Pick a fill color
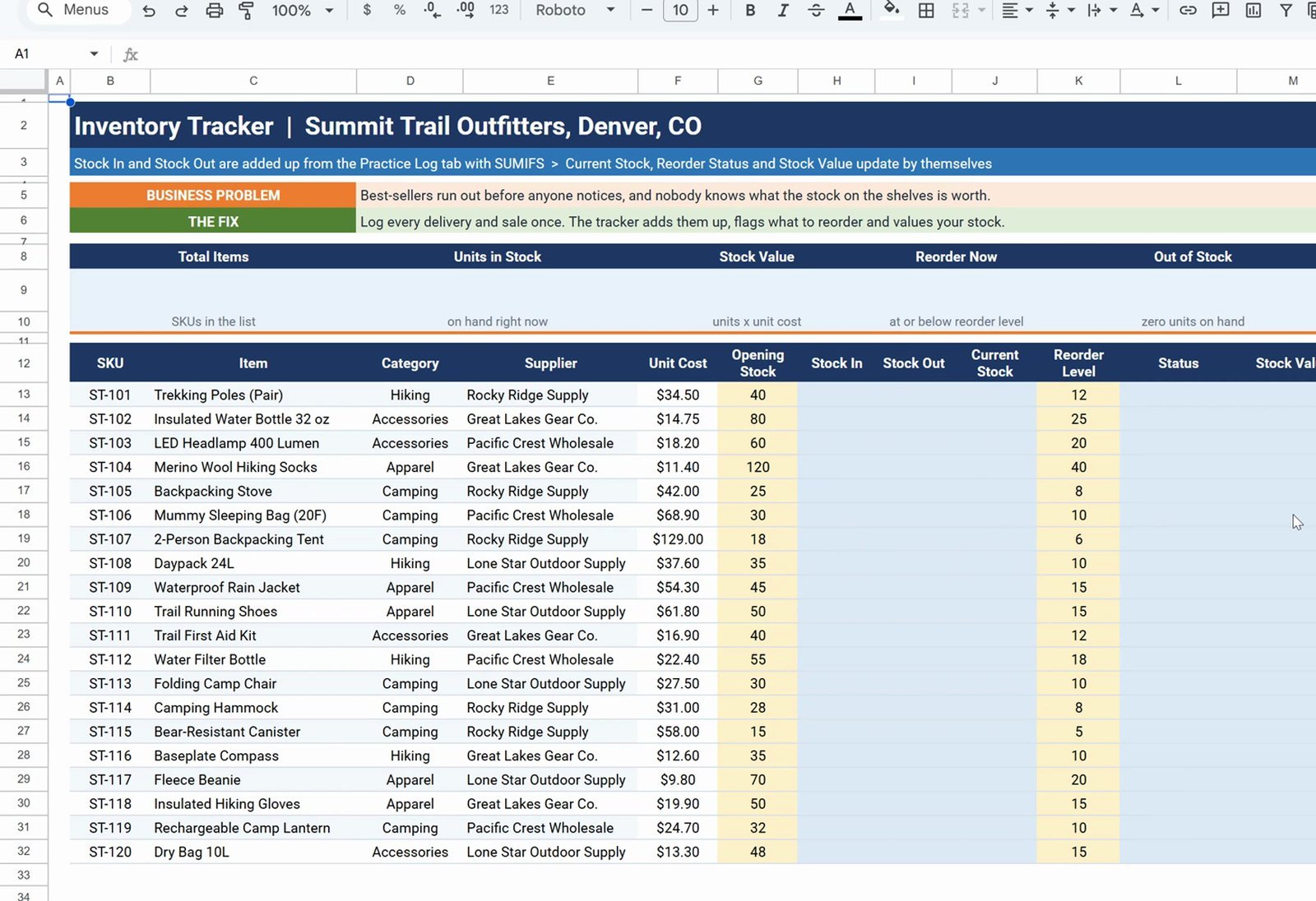Image resolution: width=1316 pixels, height=901 pixels. pos(892,10)
